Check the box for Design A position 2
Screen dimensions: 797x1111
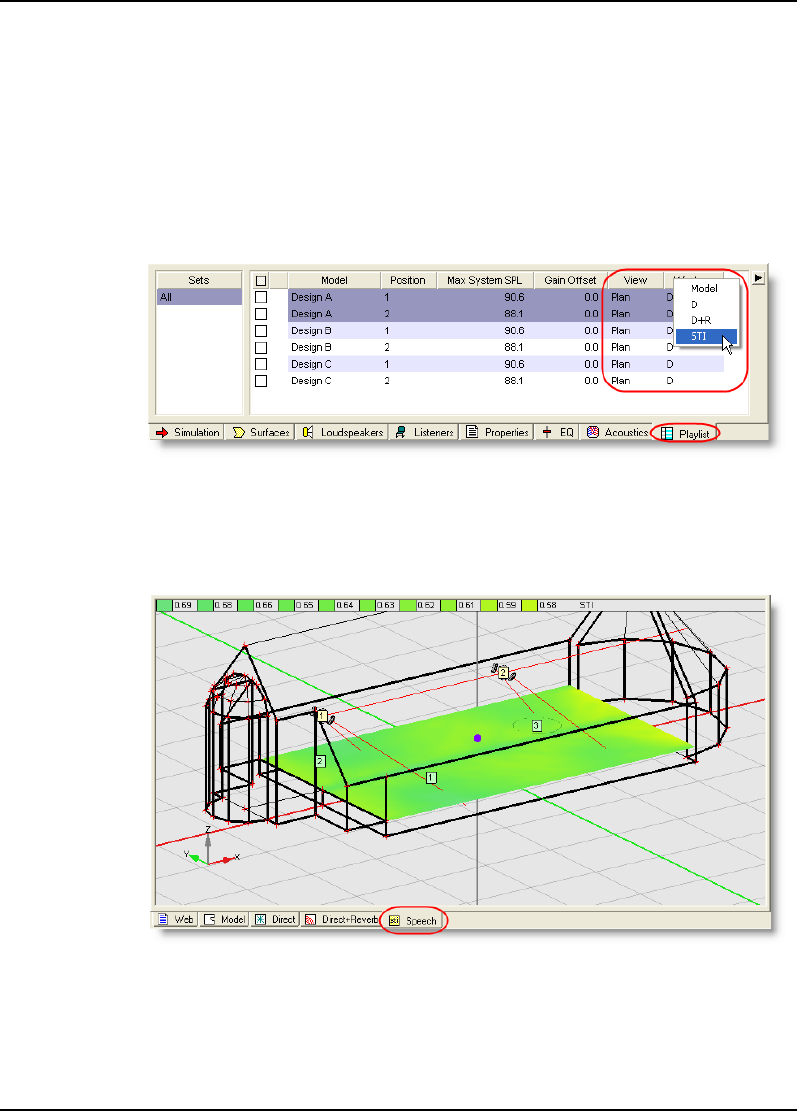tap(261, 314)
